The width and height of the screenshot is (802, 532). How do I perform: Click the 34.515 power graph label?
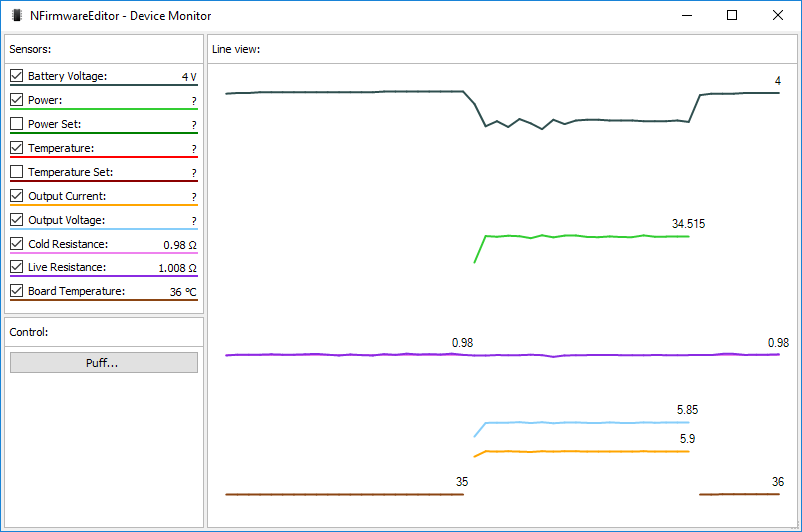tap(688, 224)
